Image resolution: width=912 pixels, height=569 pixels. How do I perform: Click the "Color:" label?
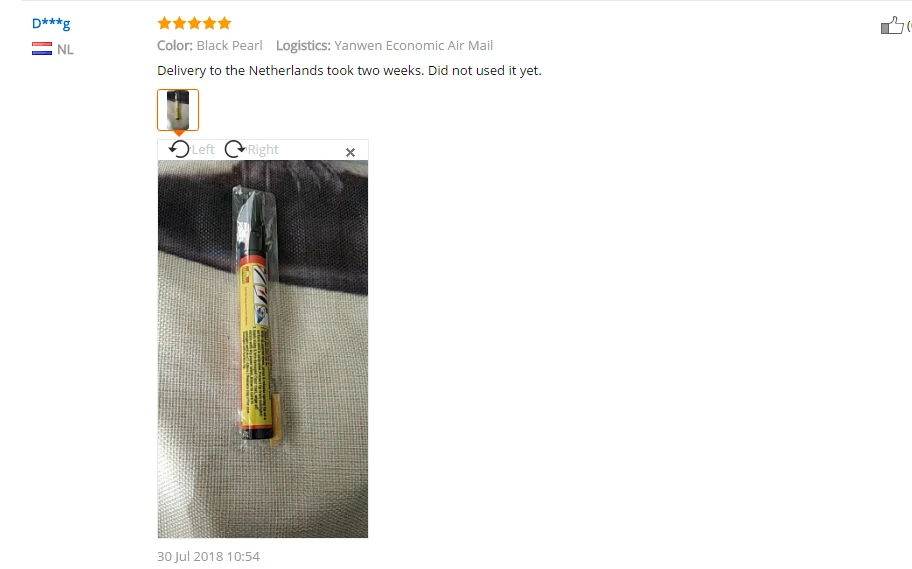coord(174,45)
